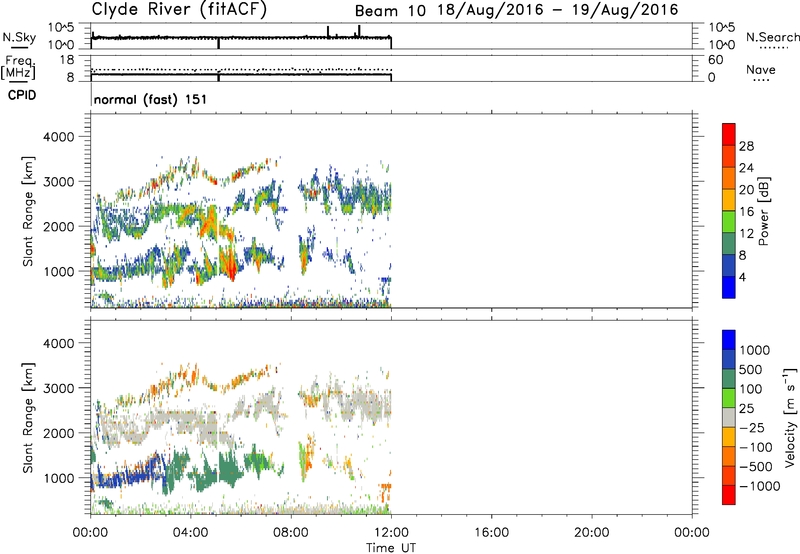The height and width of the screenshot is (554, 800).
Task: Click the "-100" label on Velocity color bar
Action: (756, 447)
